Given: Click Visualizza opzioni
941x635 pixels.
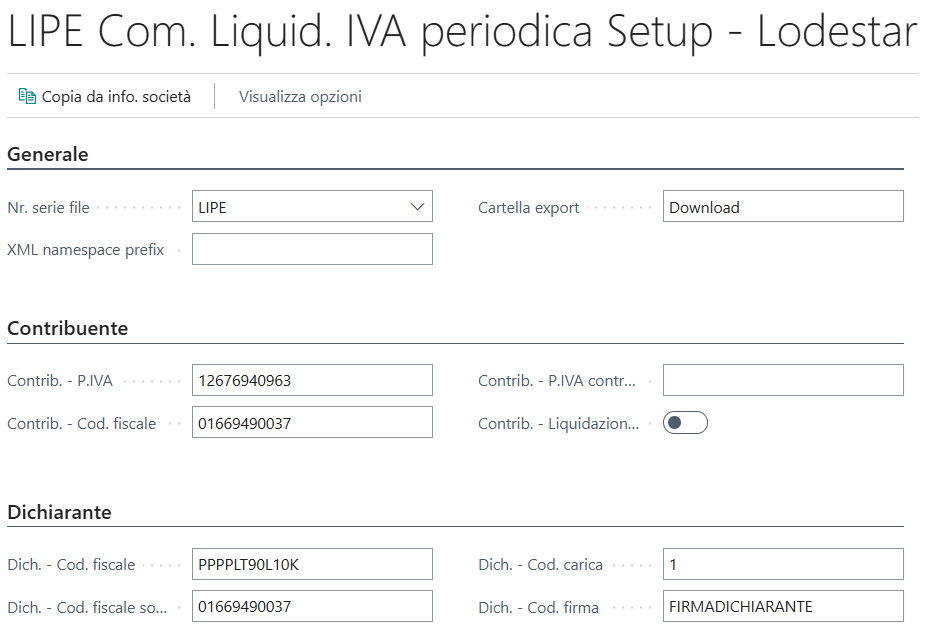Looking at the screenshot, I should (299, 96).
